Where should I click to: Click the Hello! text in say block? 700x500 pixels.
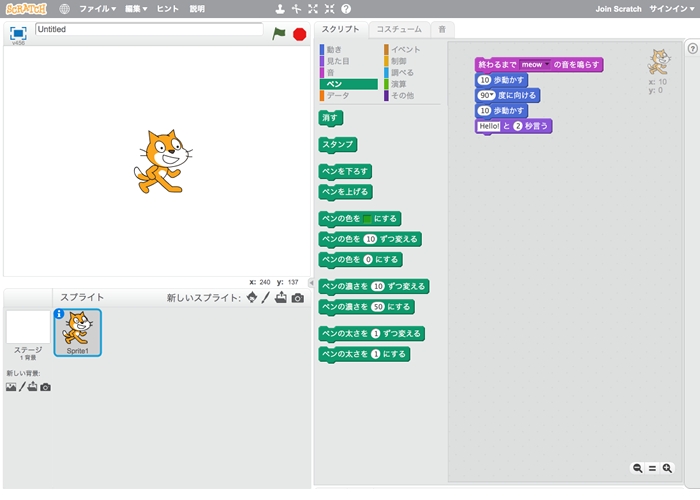(x=489, y=126)
